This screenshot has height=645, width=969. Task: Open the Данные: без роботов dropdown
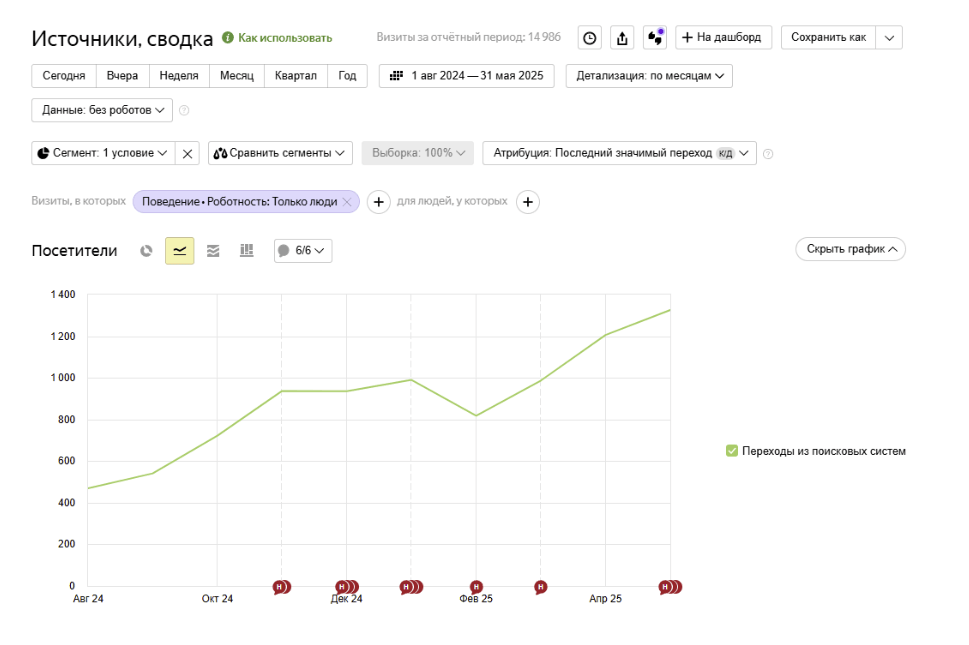tap(102, 110)
